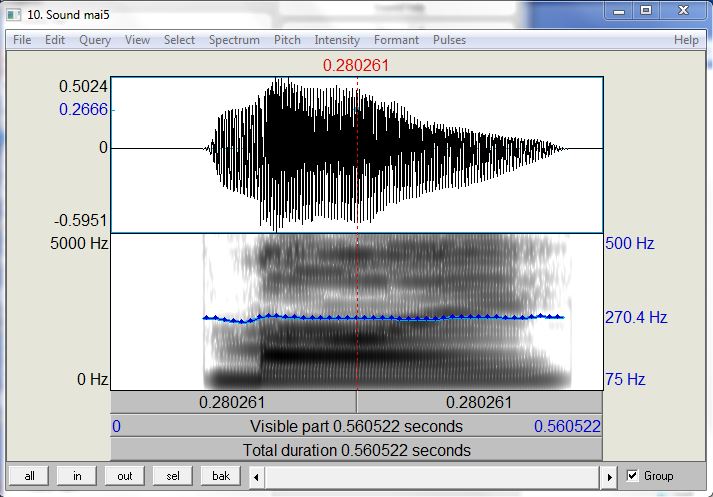713x497 pixels.
Task: Open the File menu
Action: coord(22,40)
